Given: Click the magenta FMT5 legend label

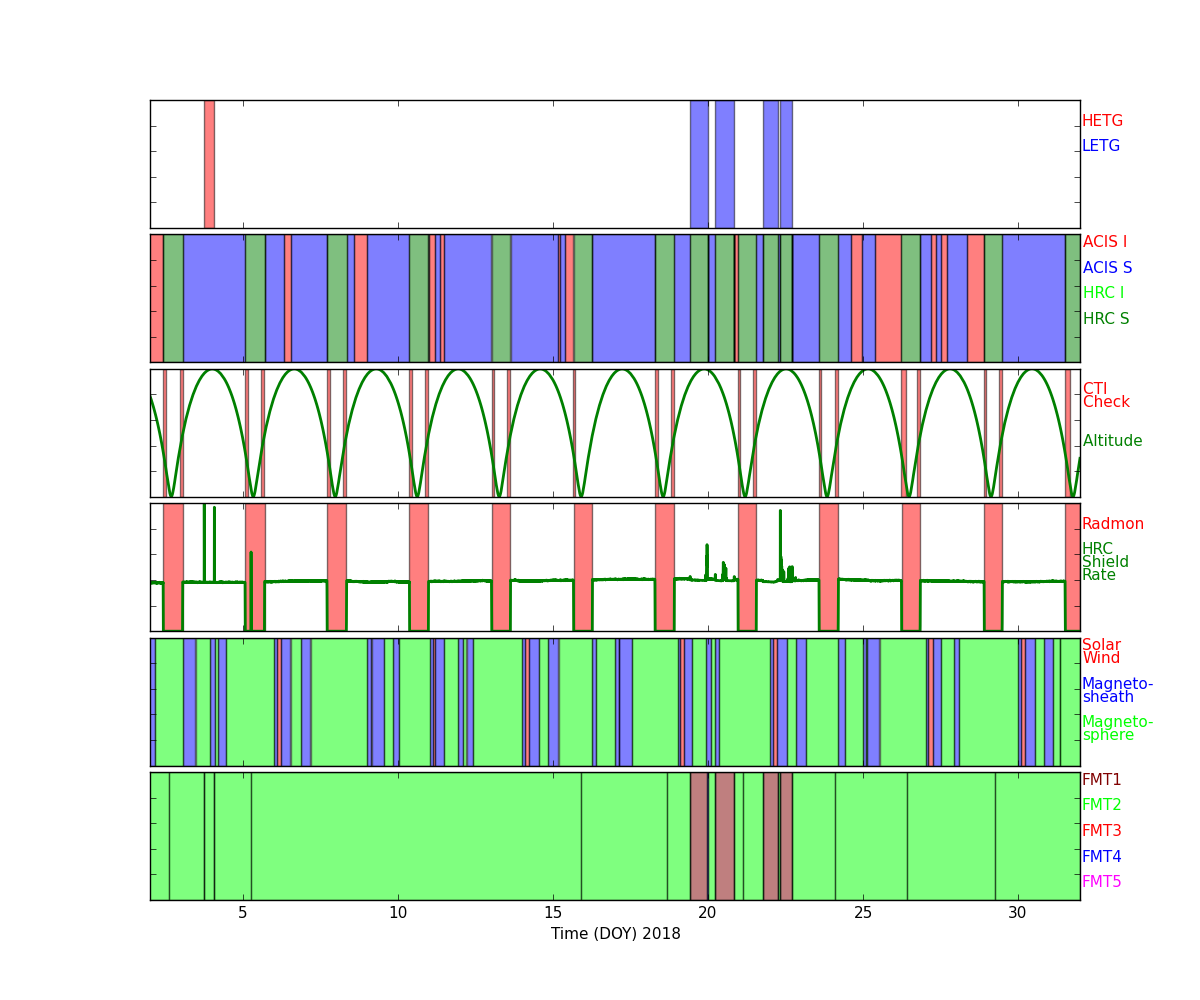Looking at the screenshot, I should 1101,882.
